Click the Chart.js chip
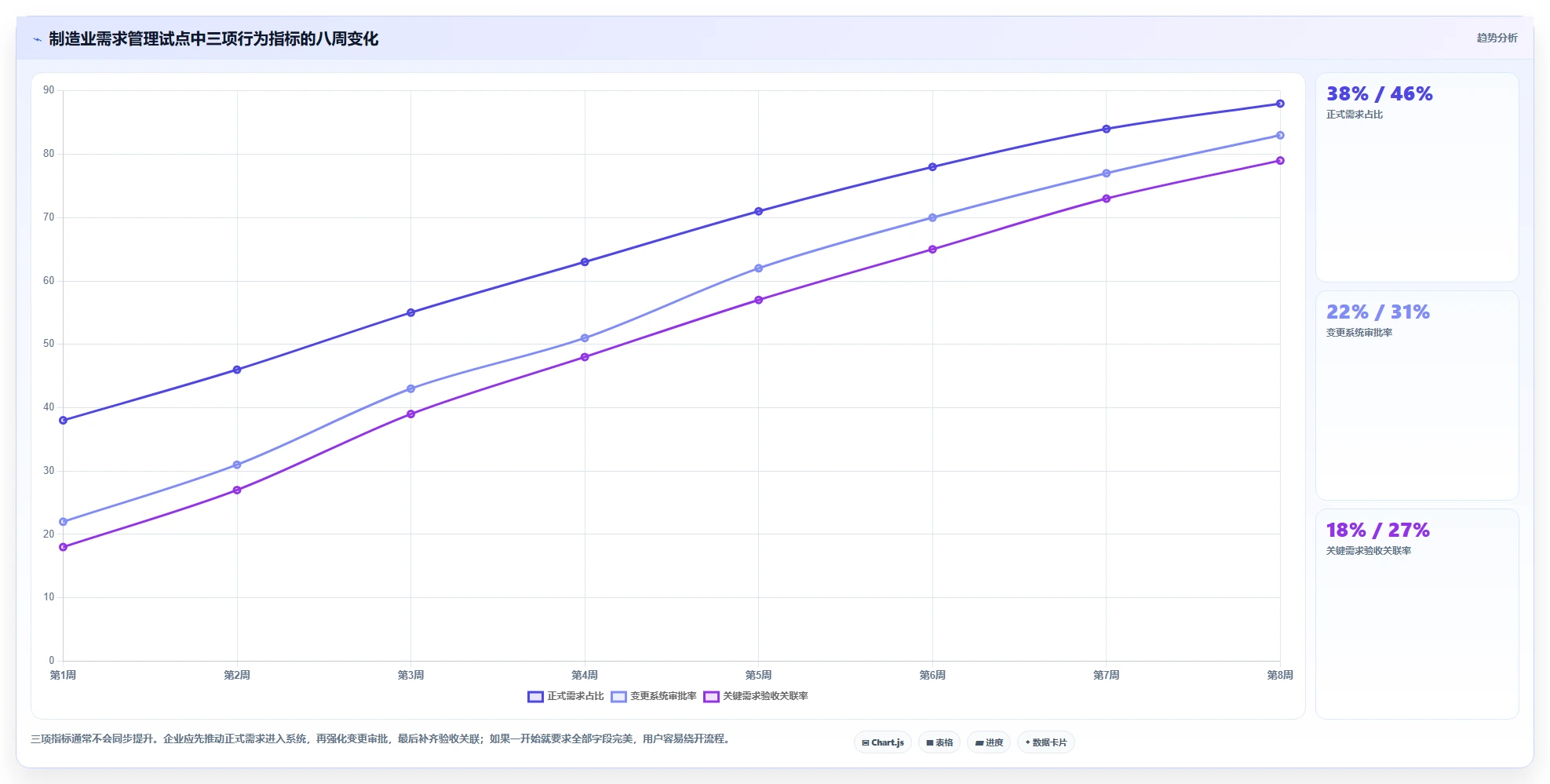The height and width of the screenshot is (784, 1550). (x=883, y=742)
